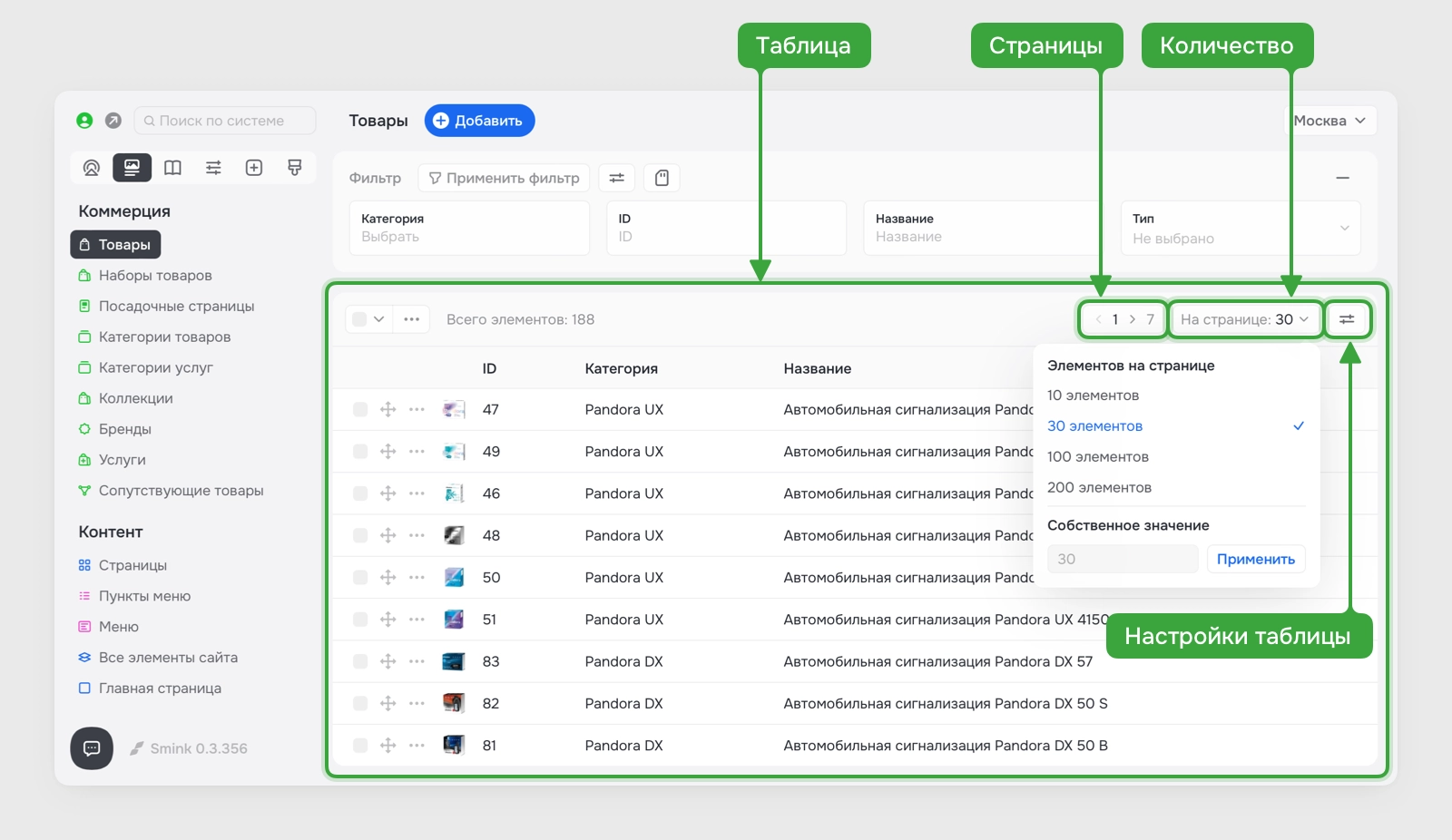Click the filter settings sliders icon
1452x840 pixels.
pos(616,178)
